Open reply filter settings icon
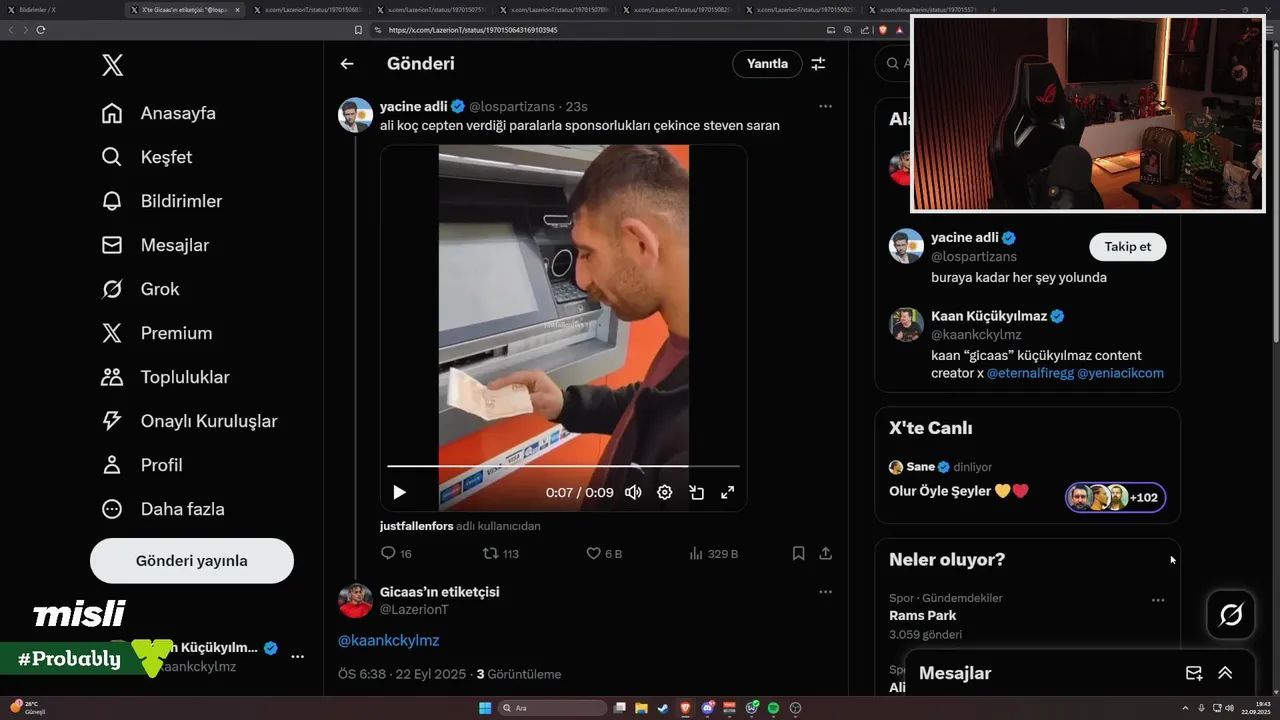 [818, 64]
